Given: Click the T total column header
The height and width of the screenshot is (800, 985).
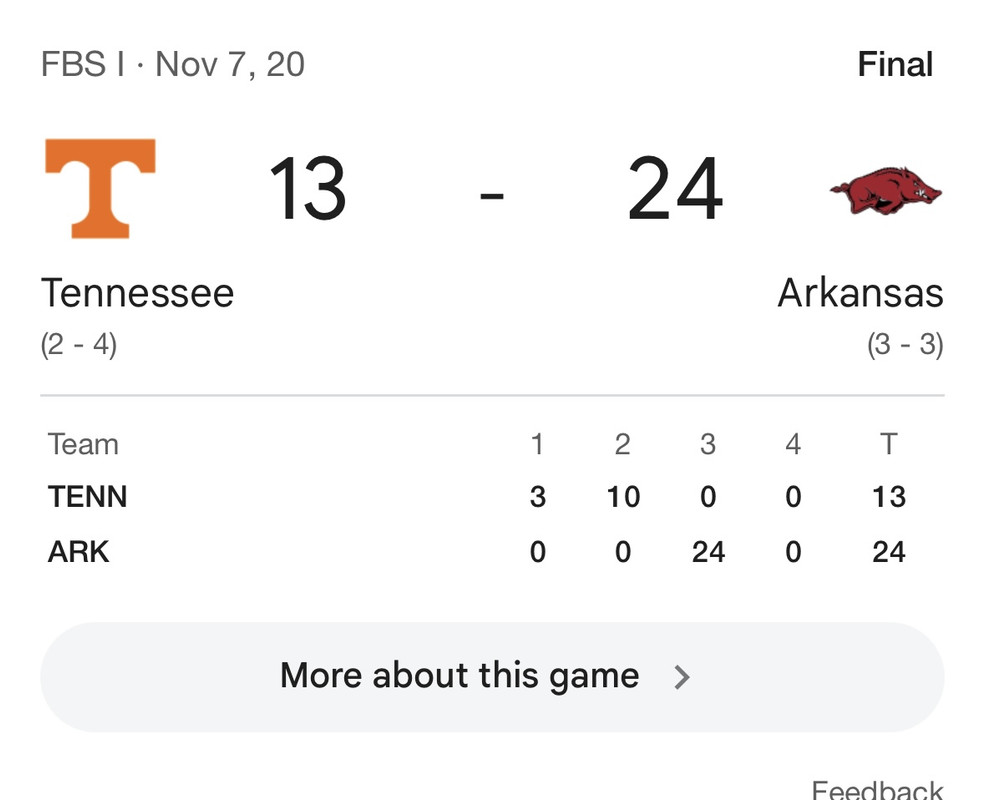Looking at the screenshot, I should tap(888, 445).
